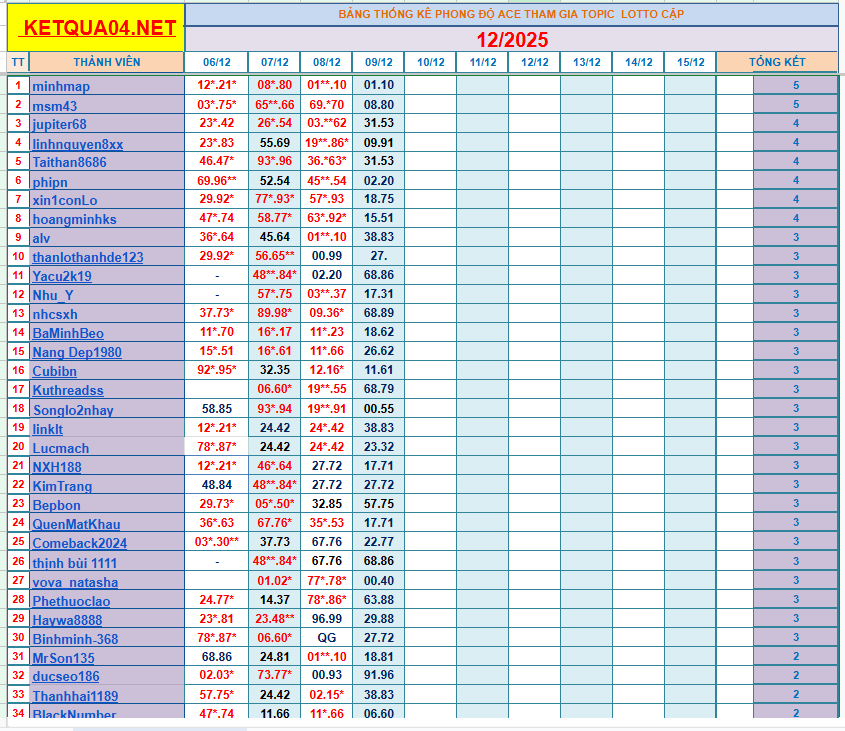
Task: Select the TỔNG KẾT column header
Action: click(777, 61)
